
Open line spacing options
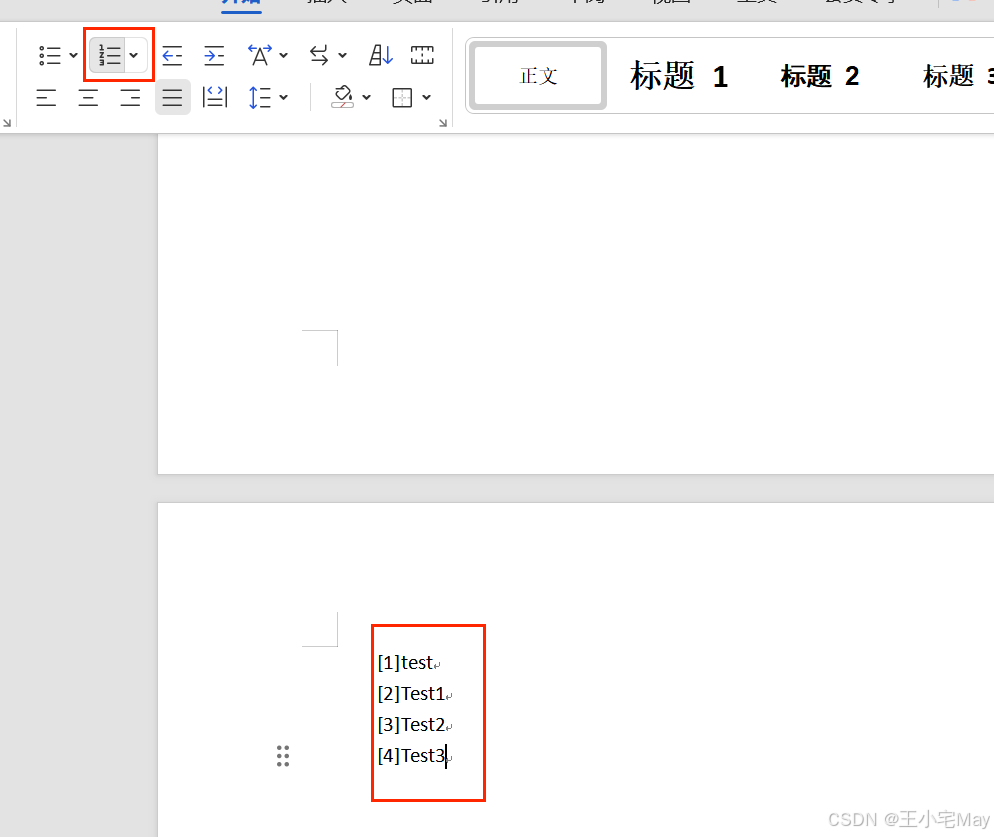pos(260,98)
